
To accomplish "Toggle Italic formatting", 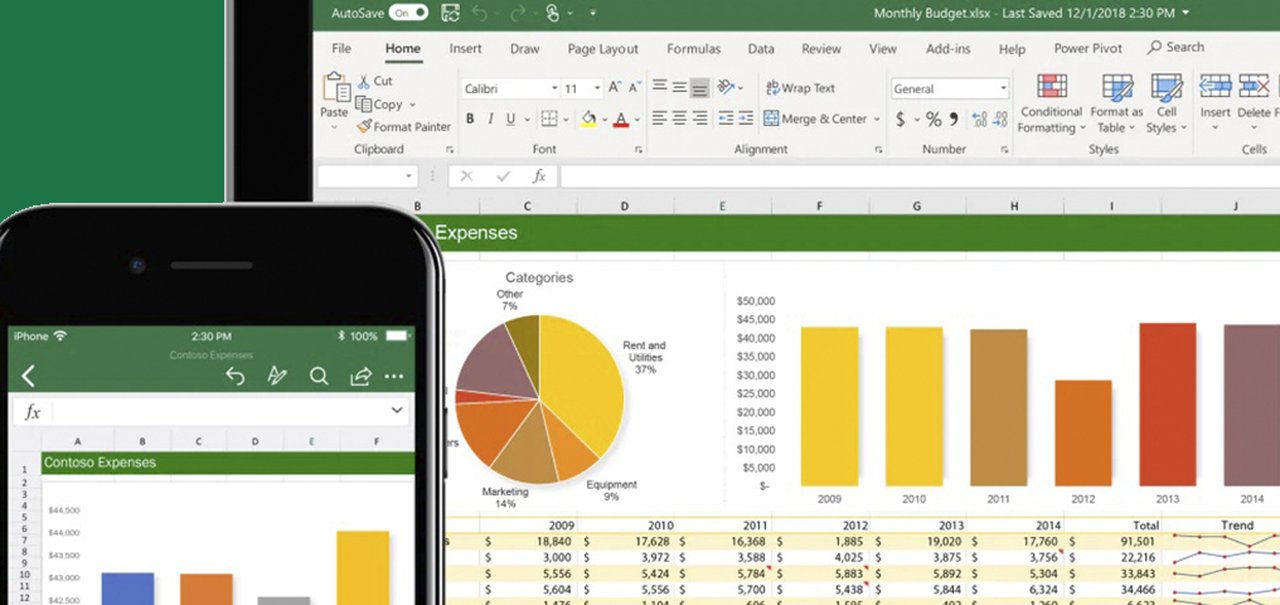I will tap(491, 119).
